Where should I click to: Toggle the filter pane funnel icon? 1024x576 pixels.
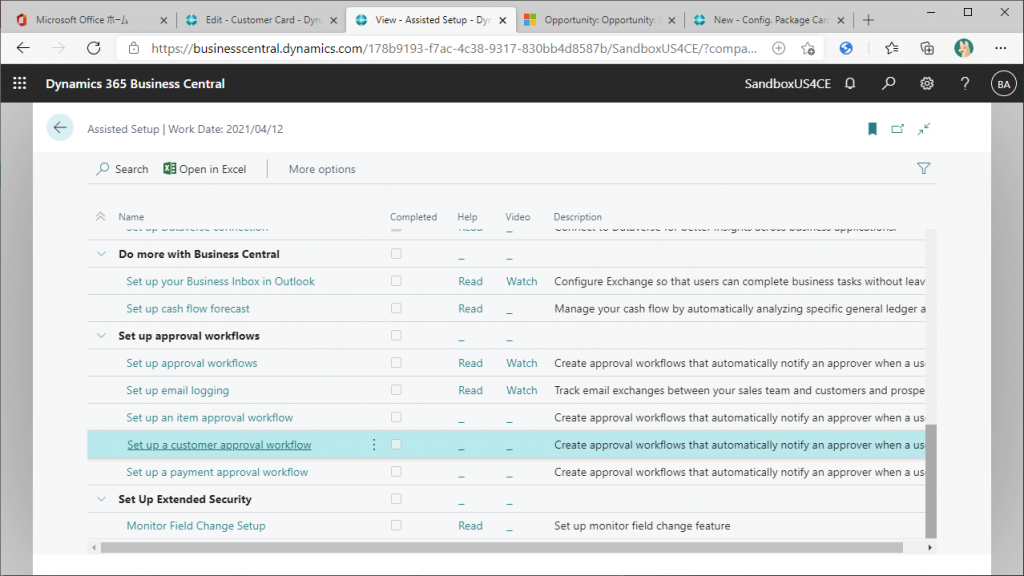tap(923, 168)
